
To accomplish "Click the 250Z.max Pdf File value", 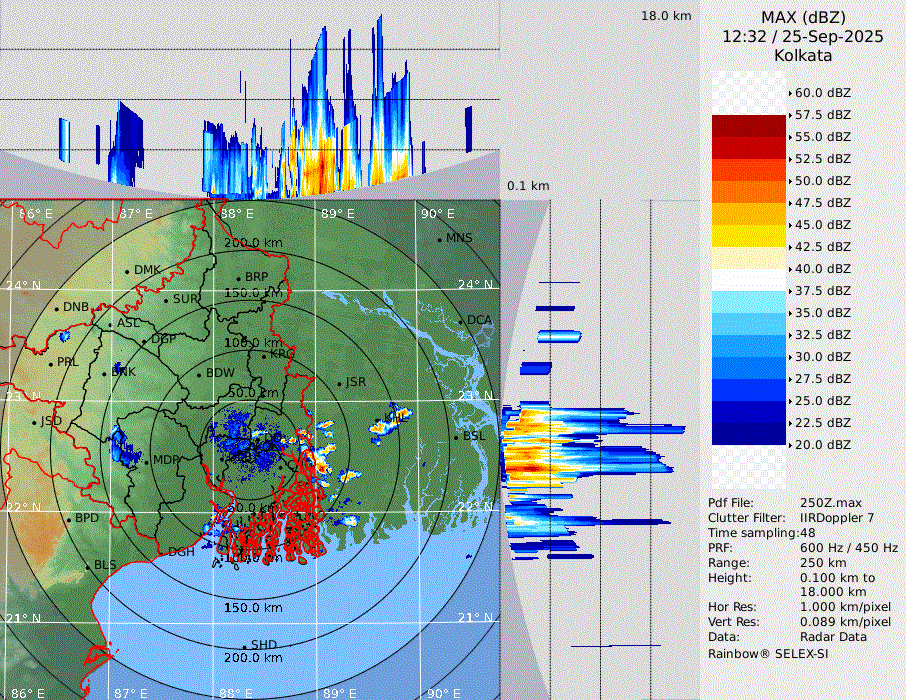I will [826, 502].
